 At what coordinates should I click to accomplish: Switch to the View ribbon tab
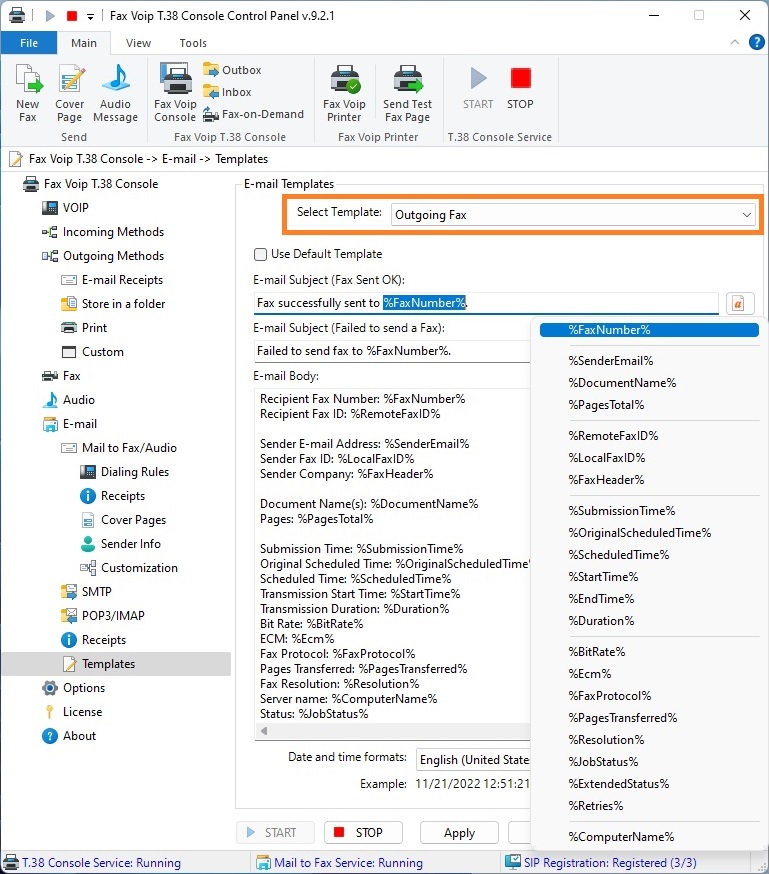pyautogui.click(x=138, y=42)
